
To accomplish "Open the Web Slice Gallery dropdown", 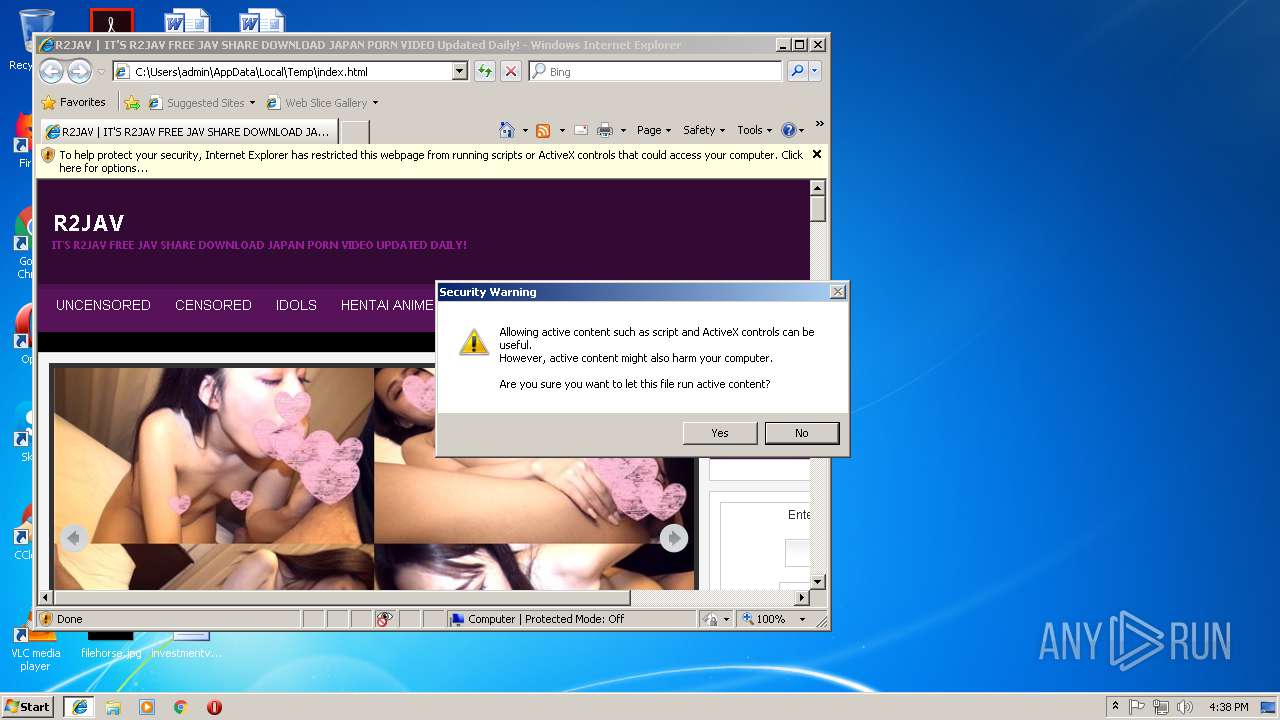I will 375,102.
